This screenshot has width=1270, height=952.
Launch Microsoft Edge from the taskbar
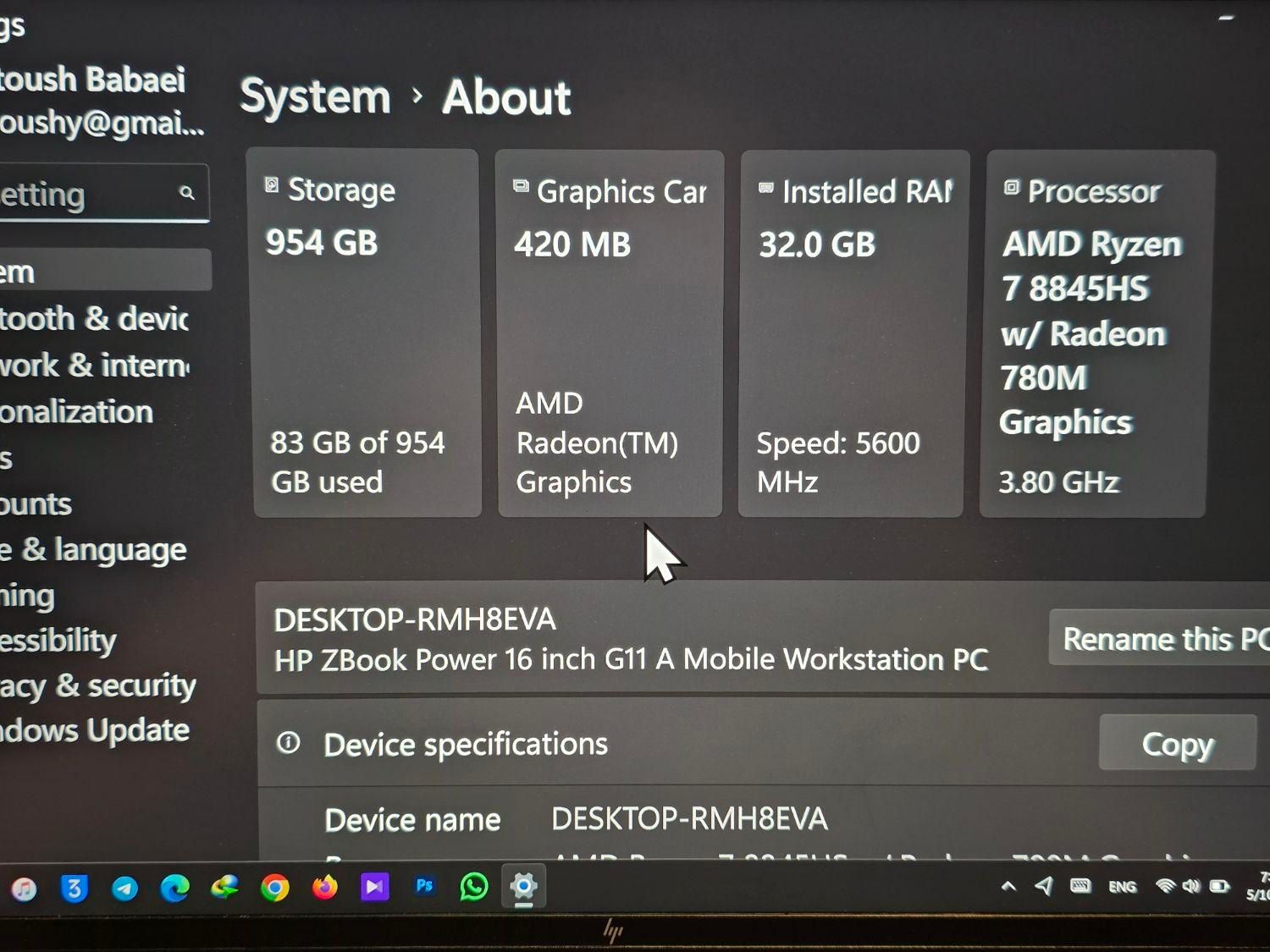click(x=174, y=888)
